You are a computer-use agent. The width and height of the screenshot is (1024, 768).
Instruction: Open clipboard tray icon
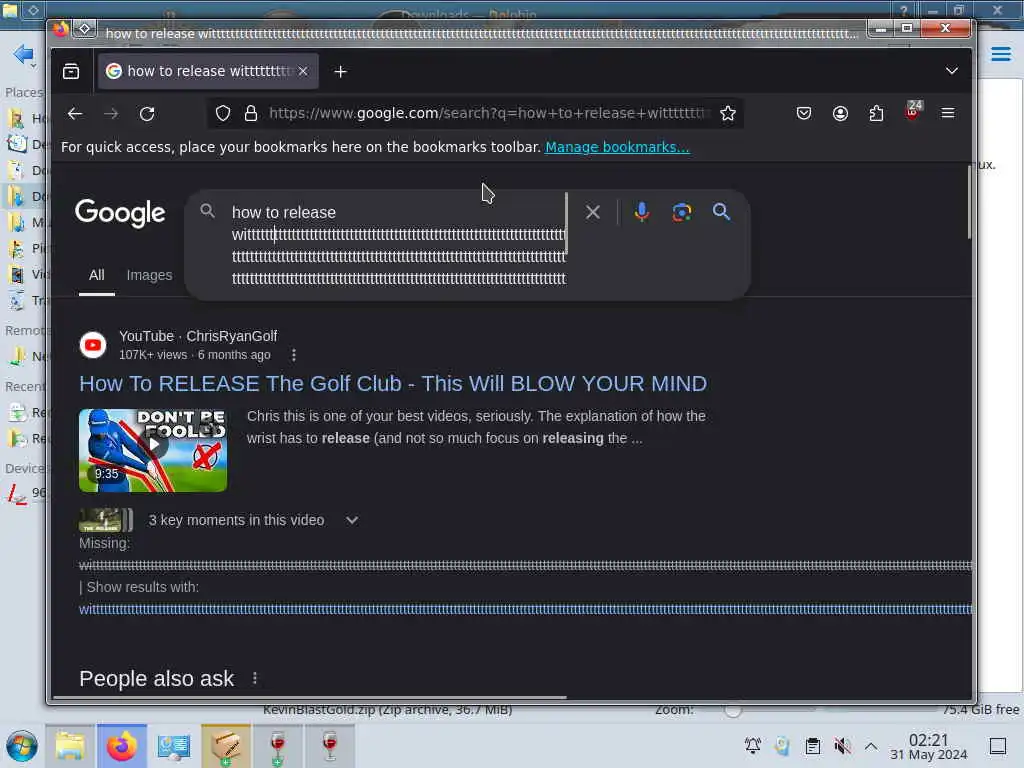pos(812,746)
